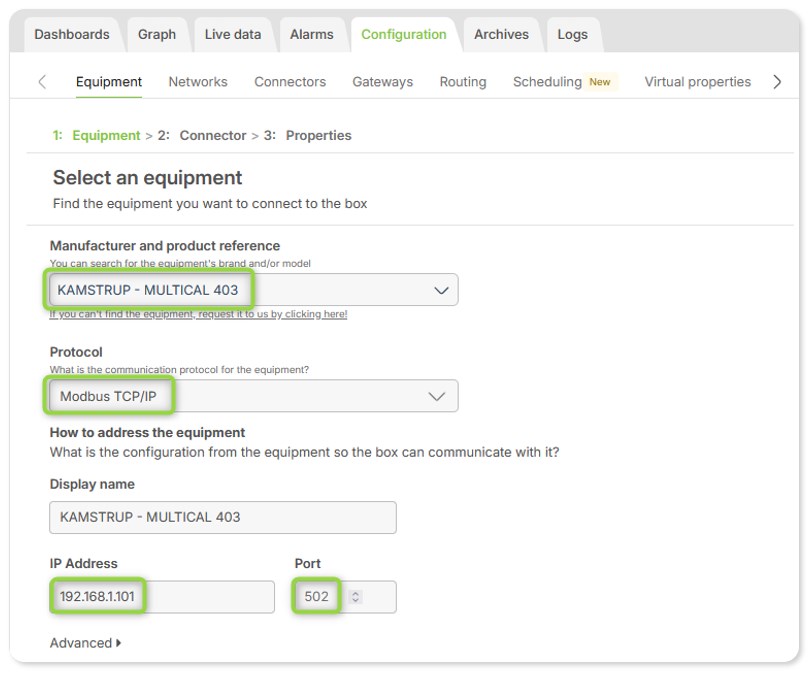Click the How to address the equipment label
This screenshot has width=811, height=678.
click(x=147, y=432)
